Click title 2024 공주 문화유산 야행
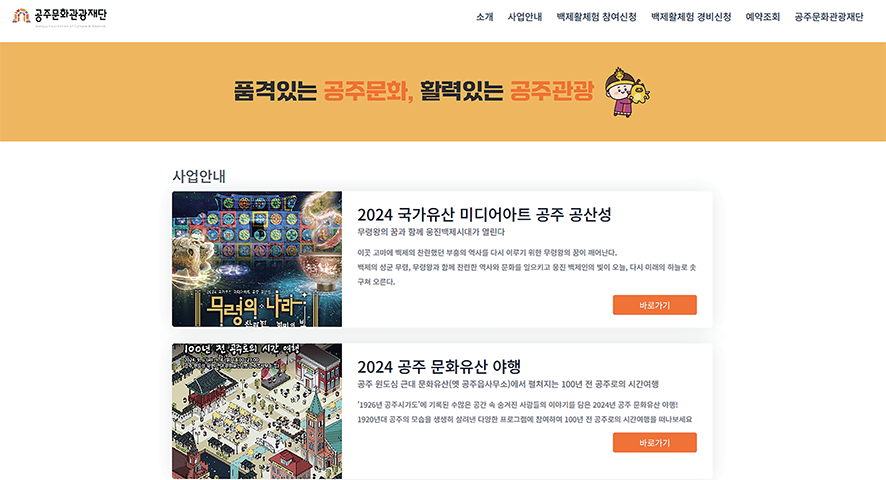The width and height of the screenshot is (886, 480). click(x=439, y=366)
